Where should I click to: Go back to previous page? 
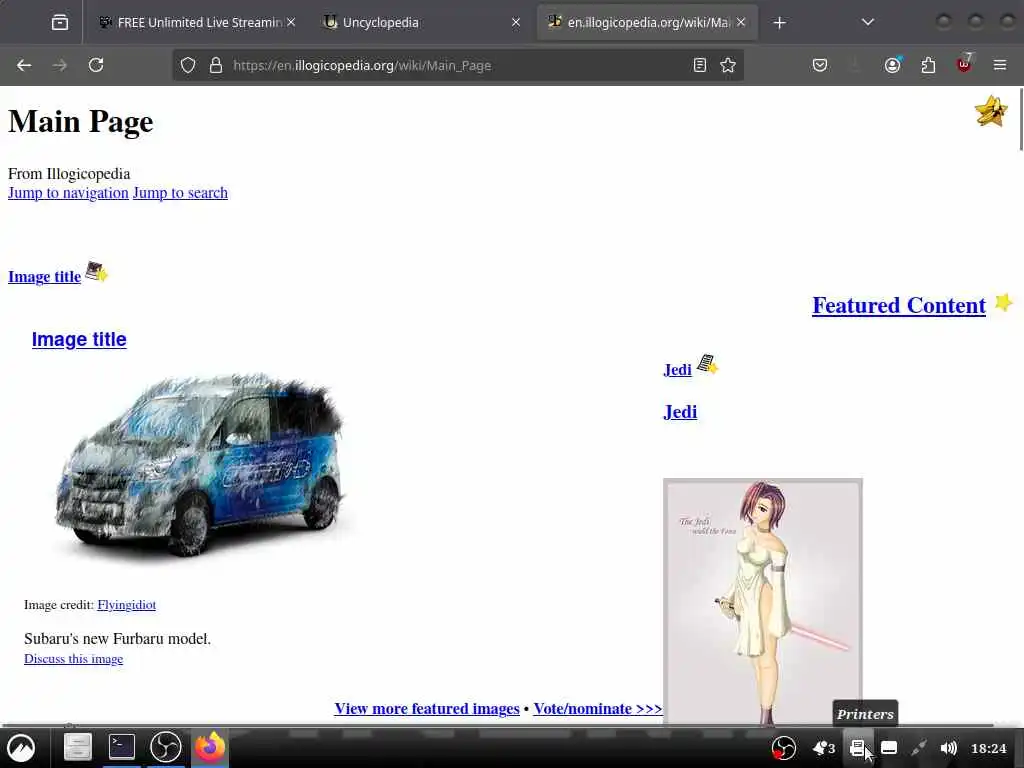pyautogui.click(x=24, y=65)
